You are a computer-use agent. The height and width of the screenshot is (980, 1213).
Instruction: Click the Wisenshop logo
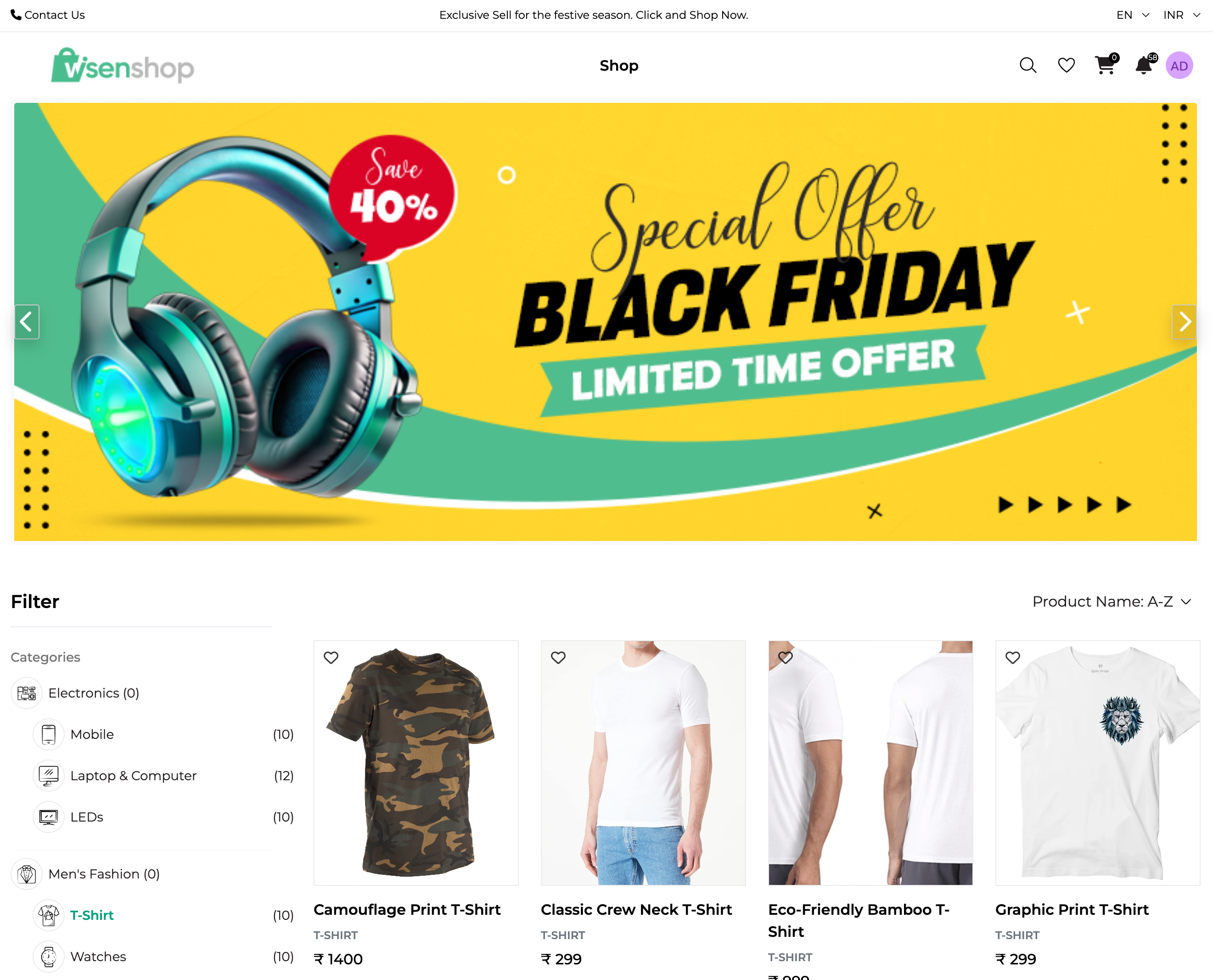point(123,66)
